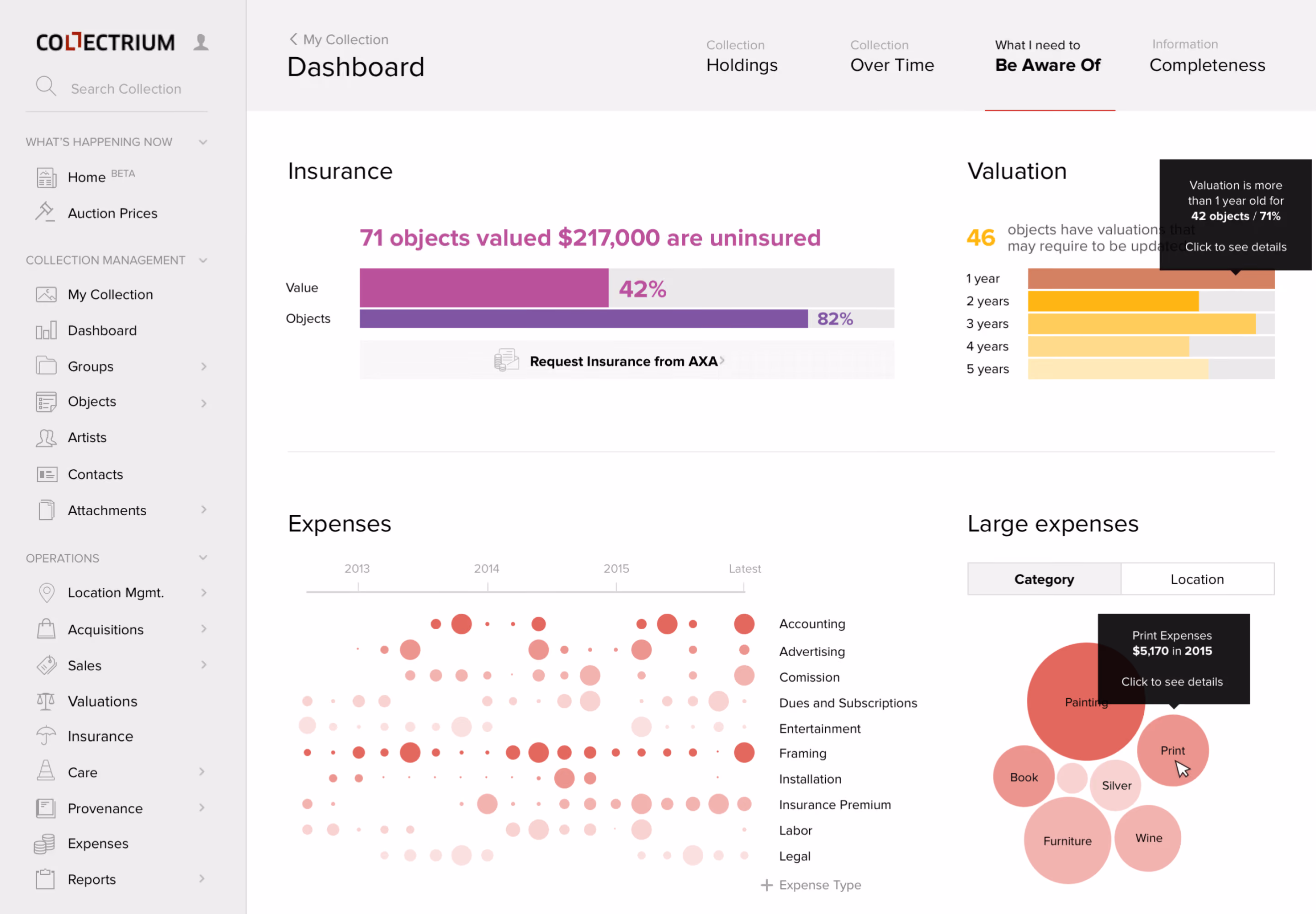Viewport: 1316px width, 914px height.
Task: Open the Information Completeness tab
Action: (x=1207, y=56)
